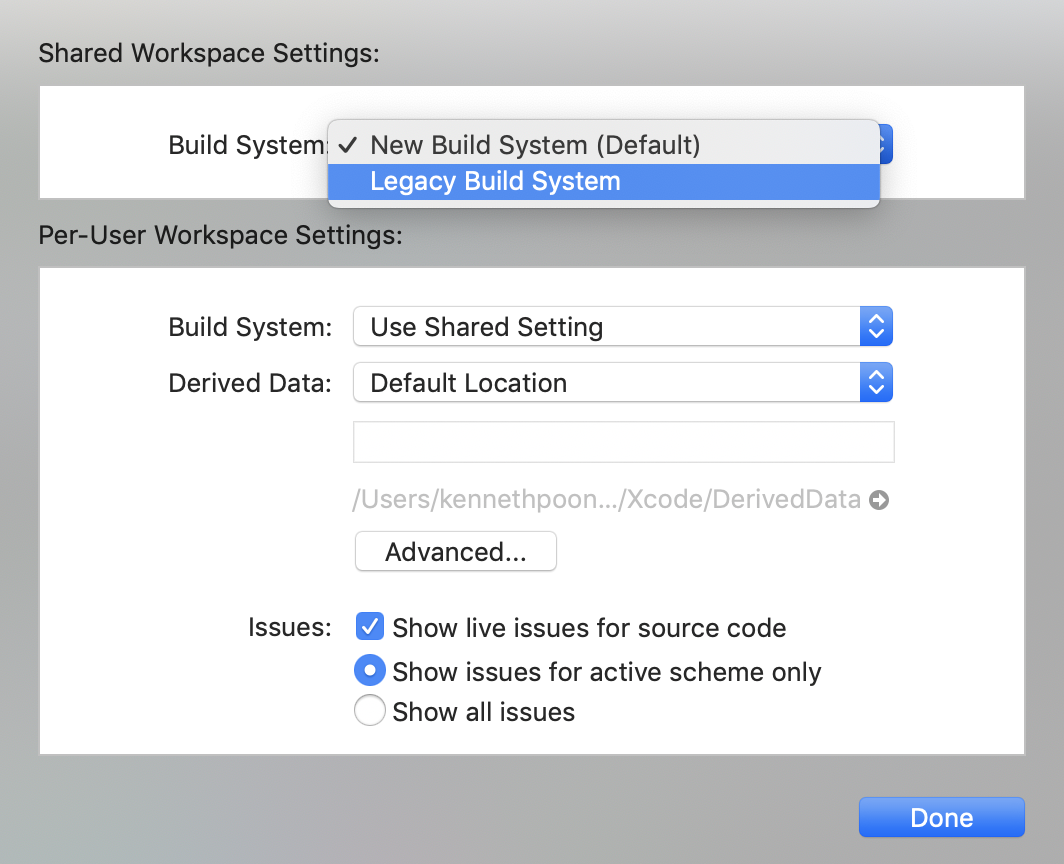Open per-user Build System dropdown
This screenshot has height=864, width=1064.
(x=622, y=326)
